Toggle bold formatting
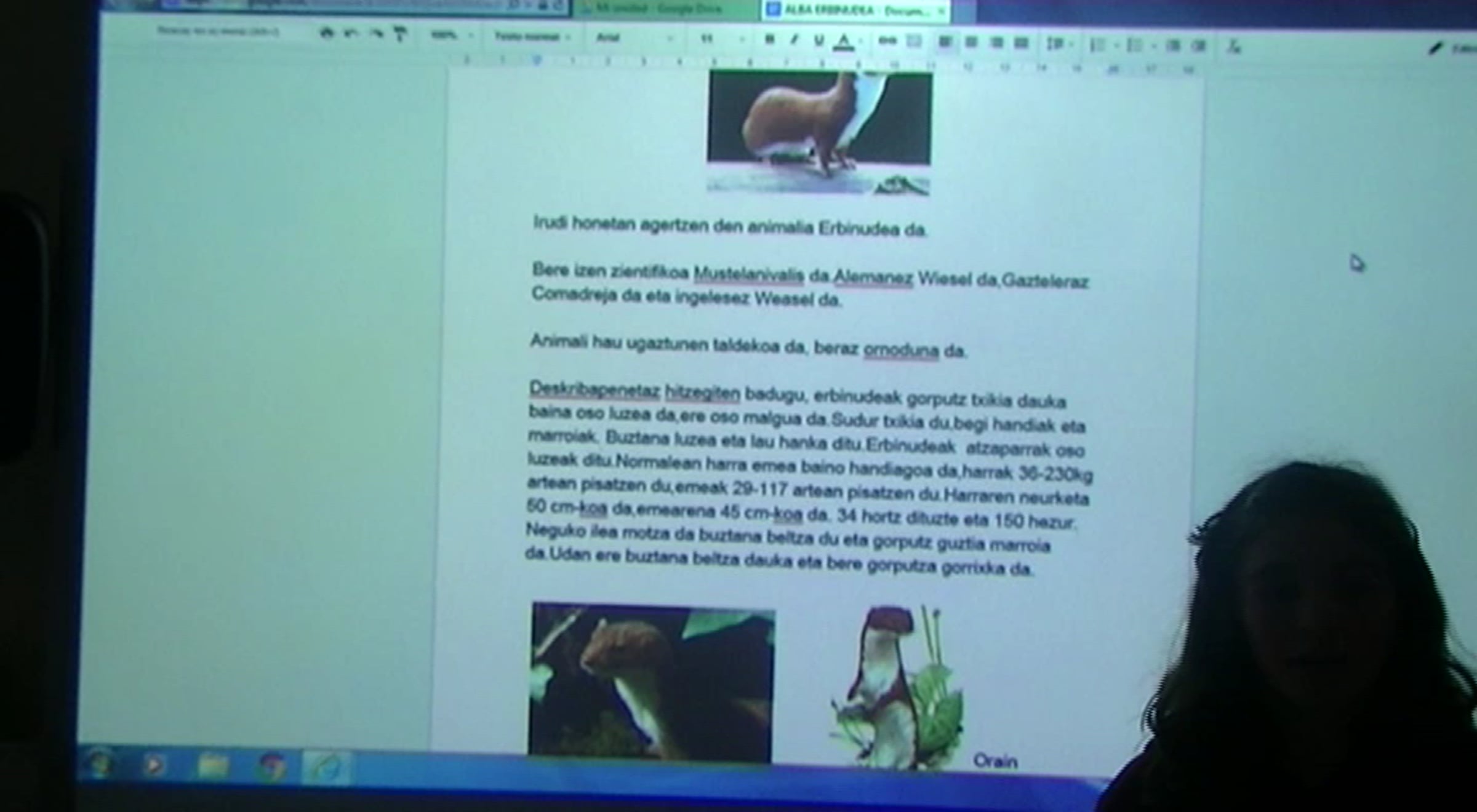The image size is (1477, 812). coord(769,40)
